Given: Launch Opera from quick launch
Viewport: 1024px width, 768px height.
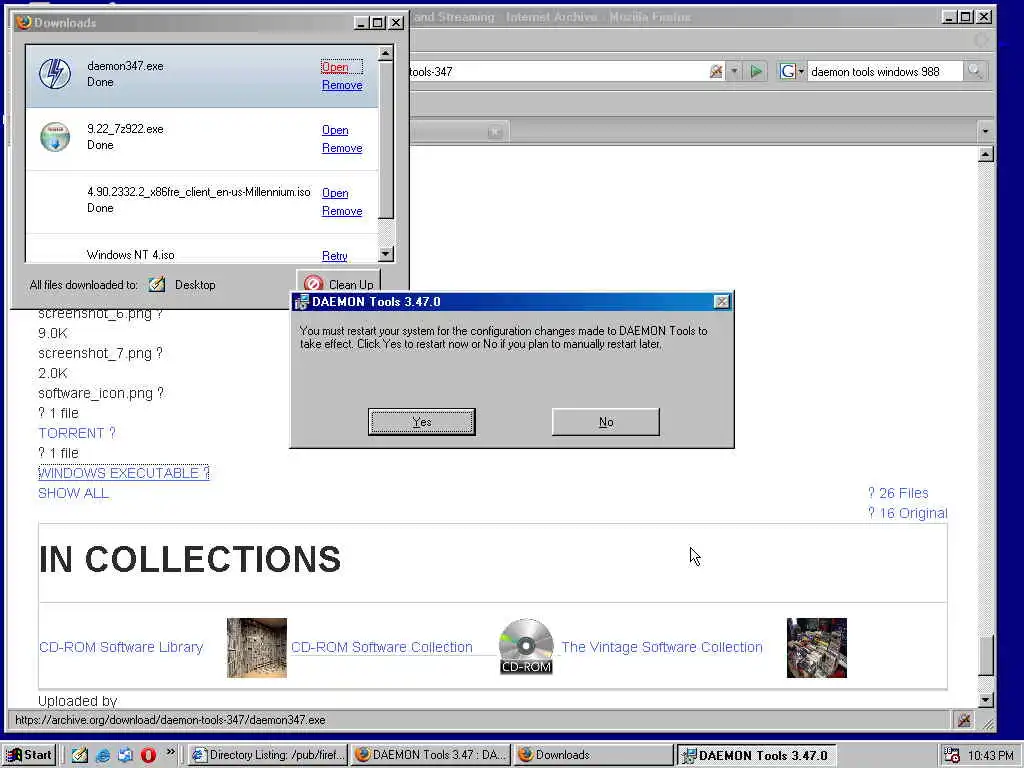Looking at the screenshot, I should 148,755.
